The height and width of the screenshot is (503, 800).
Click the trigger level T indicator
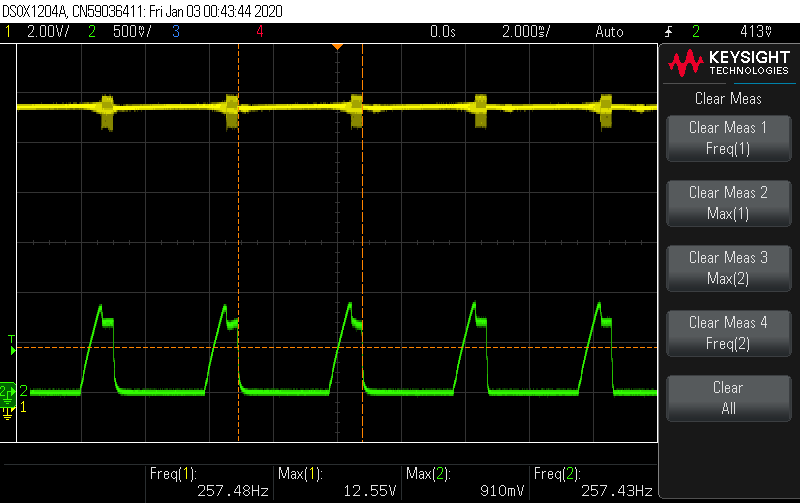[x=12, y=345]
